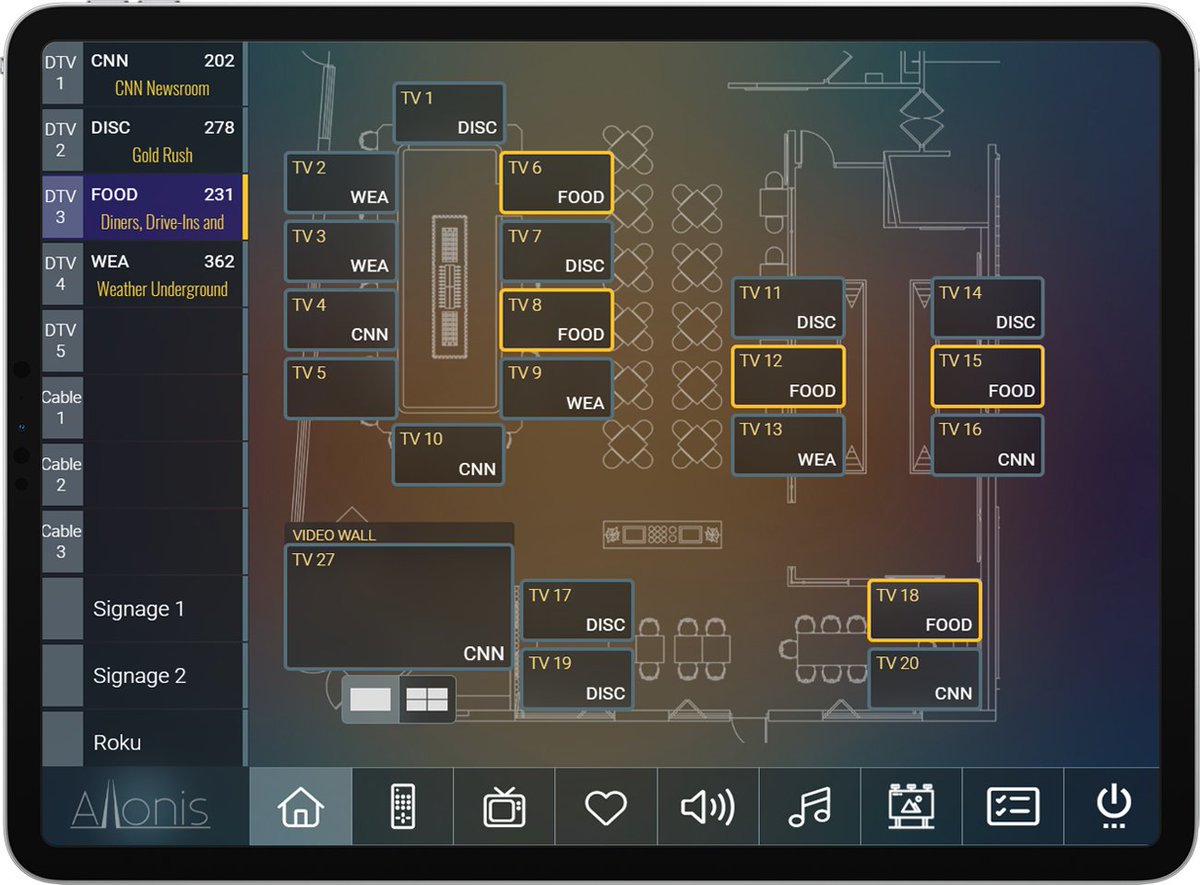Click the Weather Underground program title
Screen dimensions: 1200x885
point(162,289)
